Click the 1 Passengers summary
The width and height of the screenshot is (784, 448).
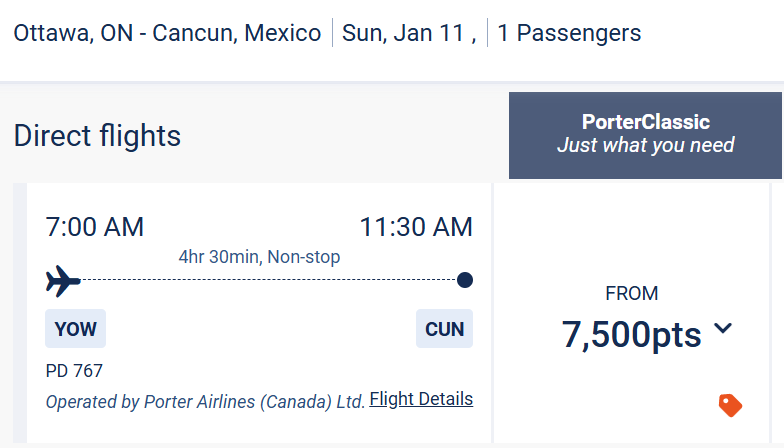(x=569, y=33)
